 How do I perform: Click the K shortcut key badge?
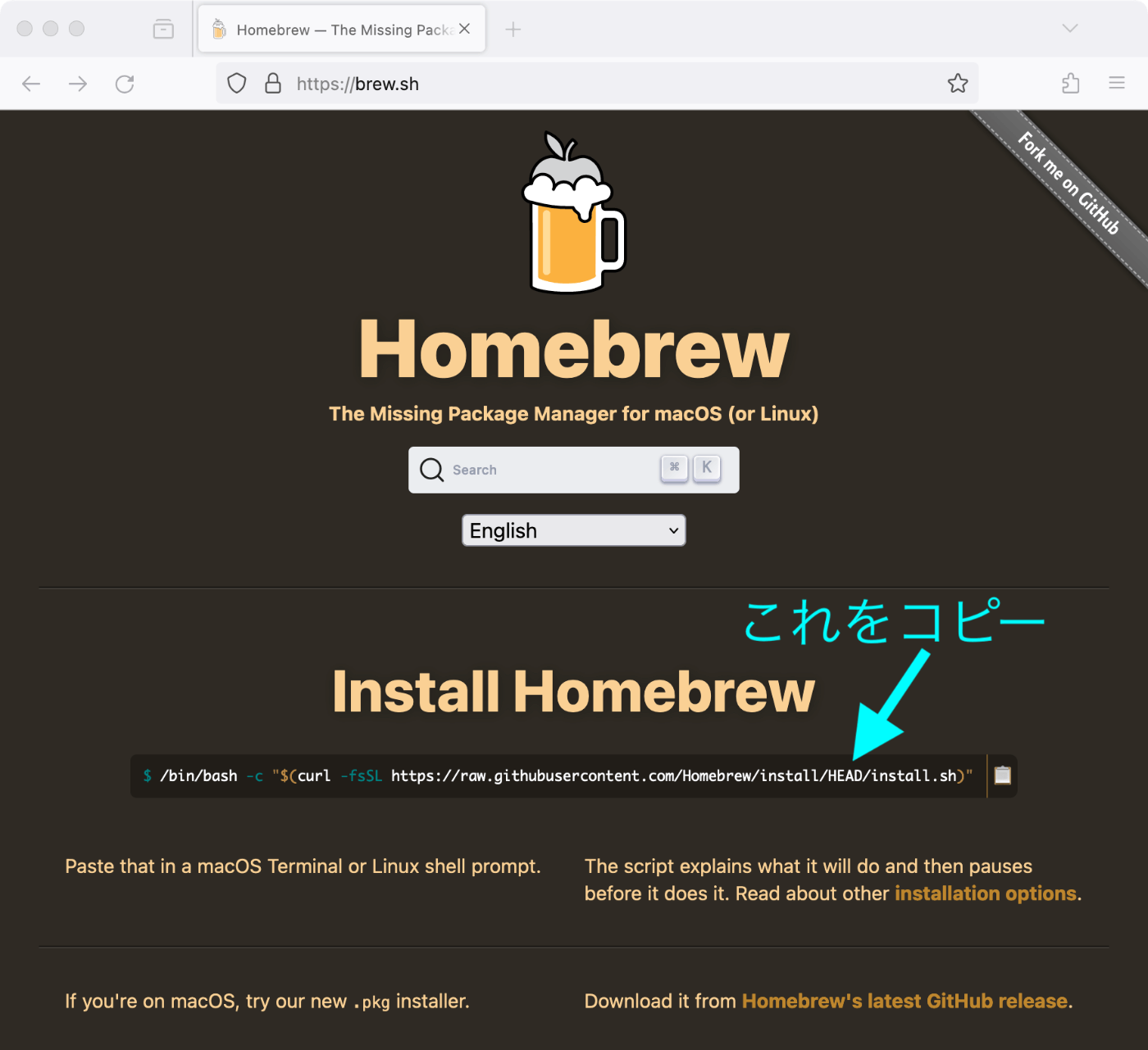(707, 468)
